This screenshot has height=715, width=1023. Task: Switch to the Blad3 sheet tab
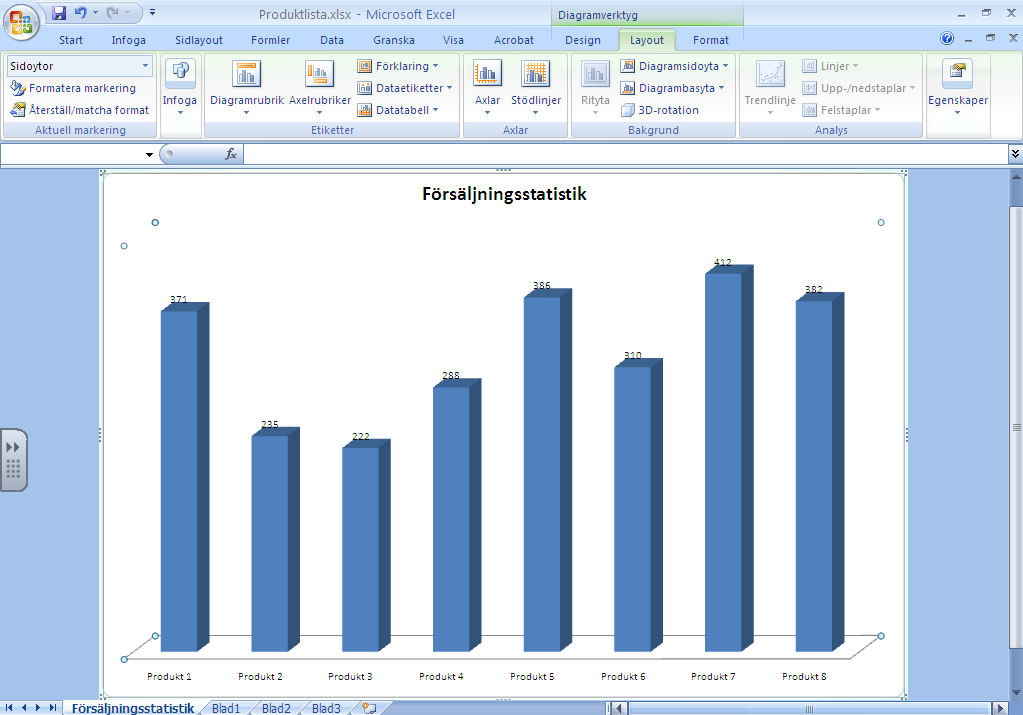tap(326, 708)
